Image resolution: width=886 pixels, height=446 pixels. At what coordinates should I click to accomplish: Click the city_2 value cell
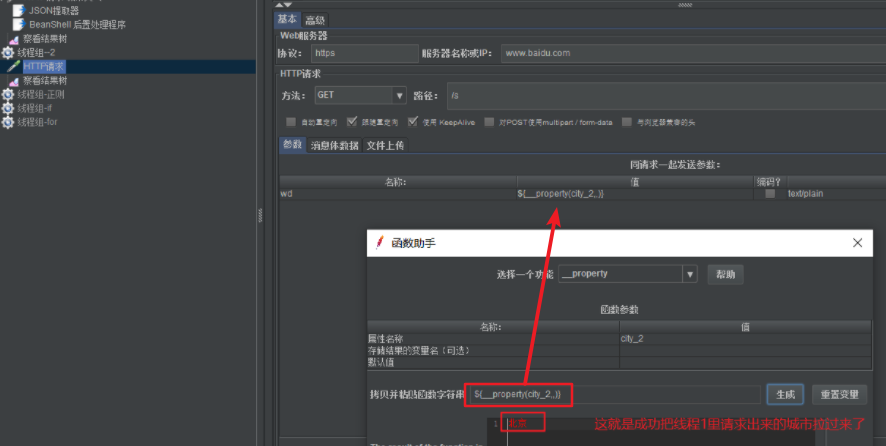(746, 339)
